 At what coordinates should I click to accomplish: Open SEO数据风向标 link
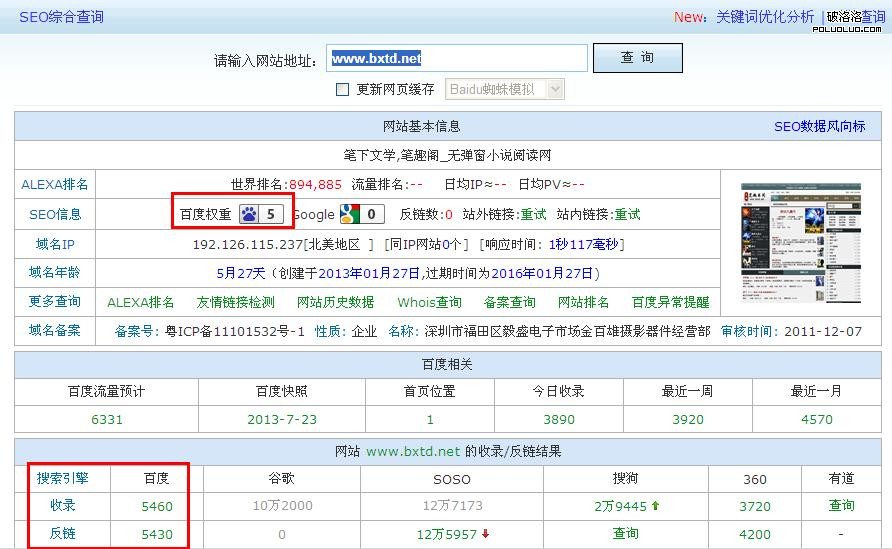pos(819,126)
